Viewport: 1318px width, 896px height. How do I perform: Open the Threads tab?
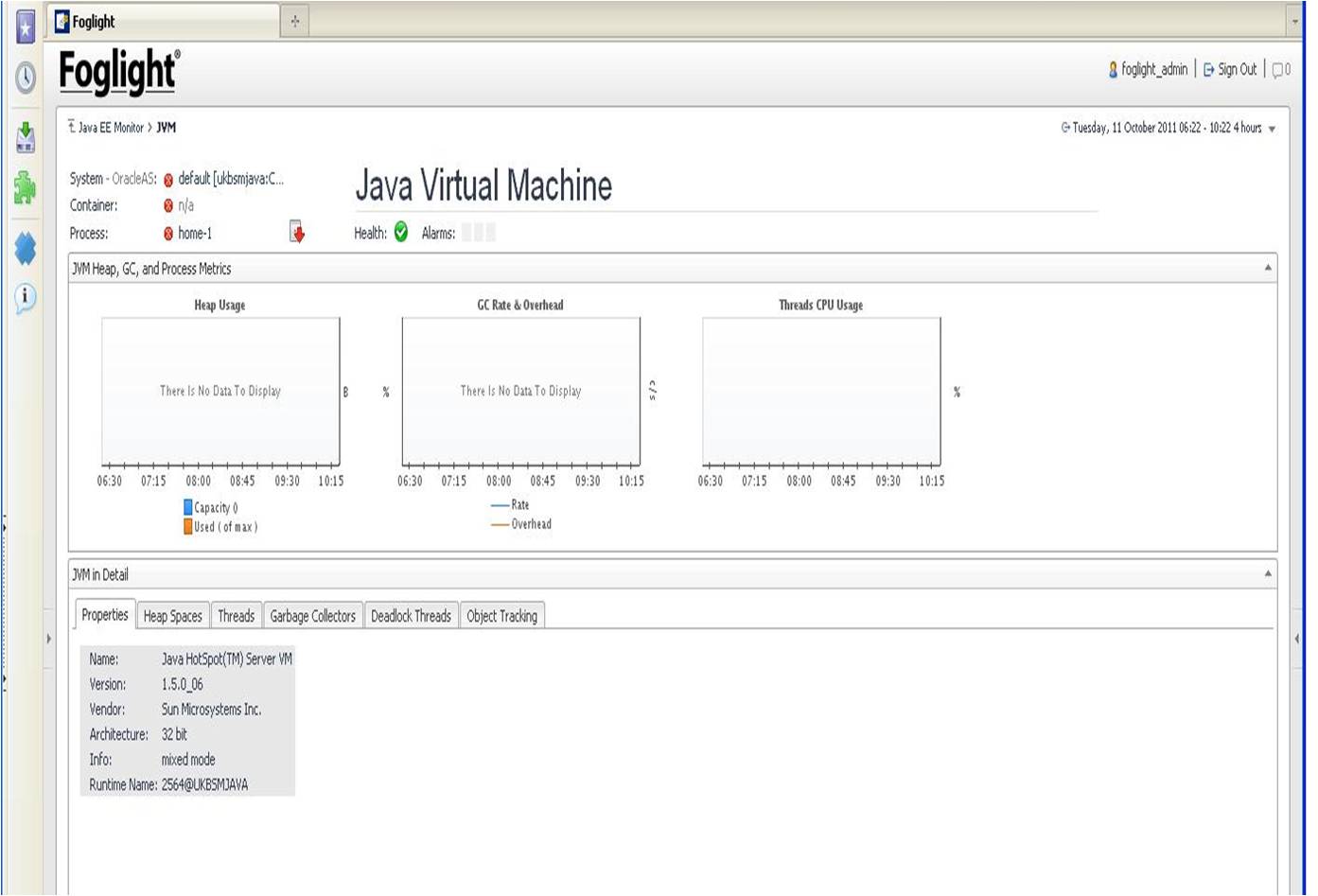click(x=237, y=616)
